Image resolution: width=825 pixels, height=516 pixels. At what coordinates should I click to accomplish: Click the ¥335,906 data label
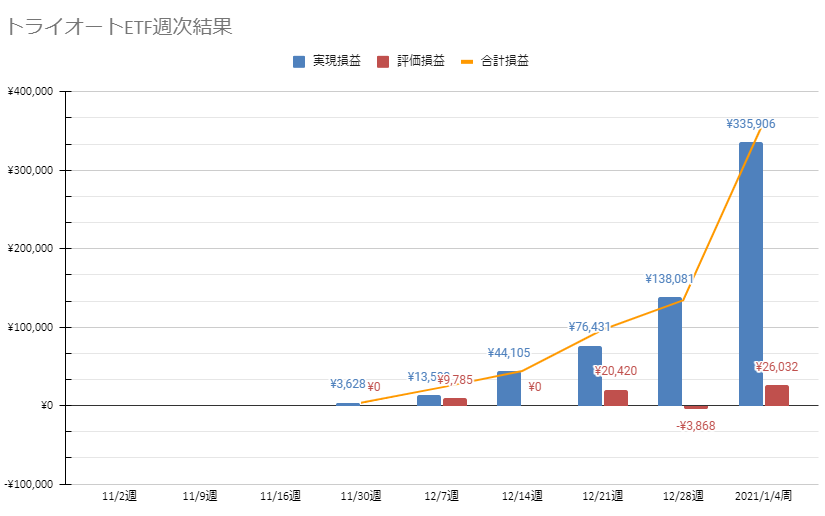coord(751,124)
